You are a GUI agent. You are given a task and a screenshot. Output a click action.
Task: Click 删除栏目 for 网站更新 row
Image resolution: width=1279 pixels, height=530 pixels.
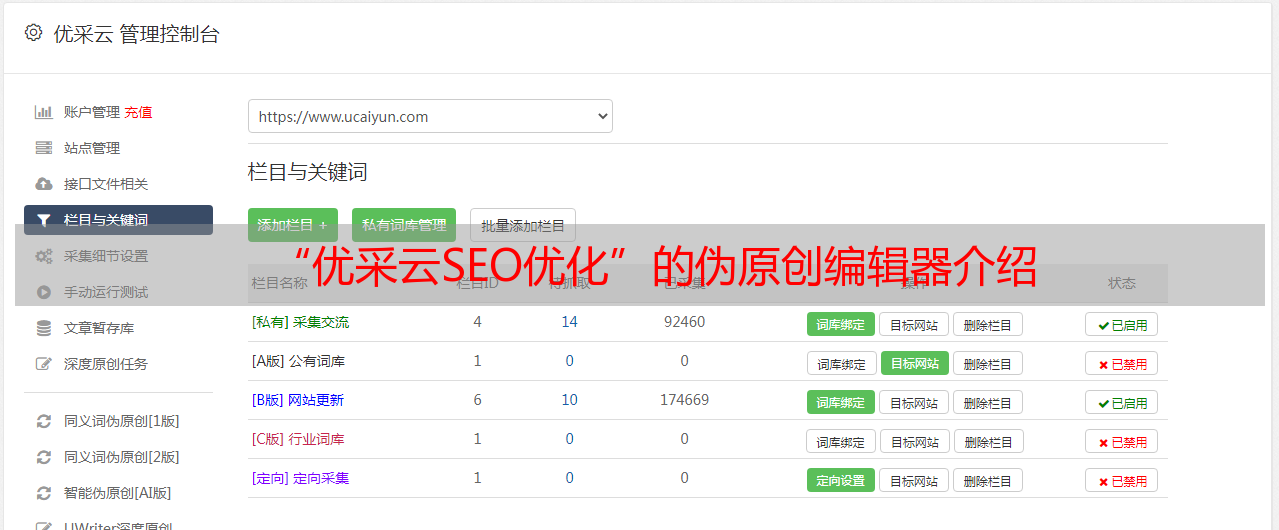pos(988,402)
